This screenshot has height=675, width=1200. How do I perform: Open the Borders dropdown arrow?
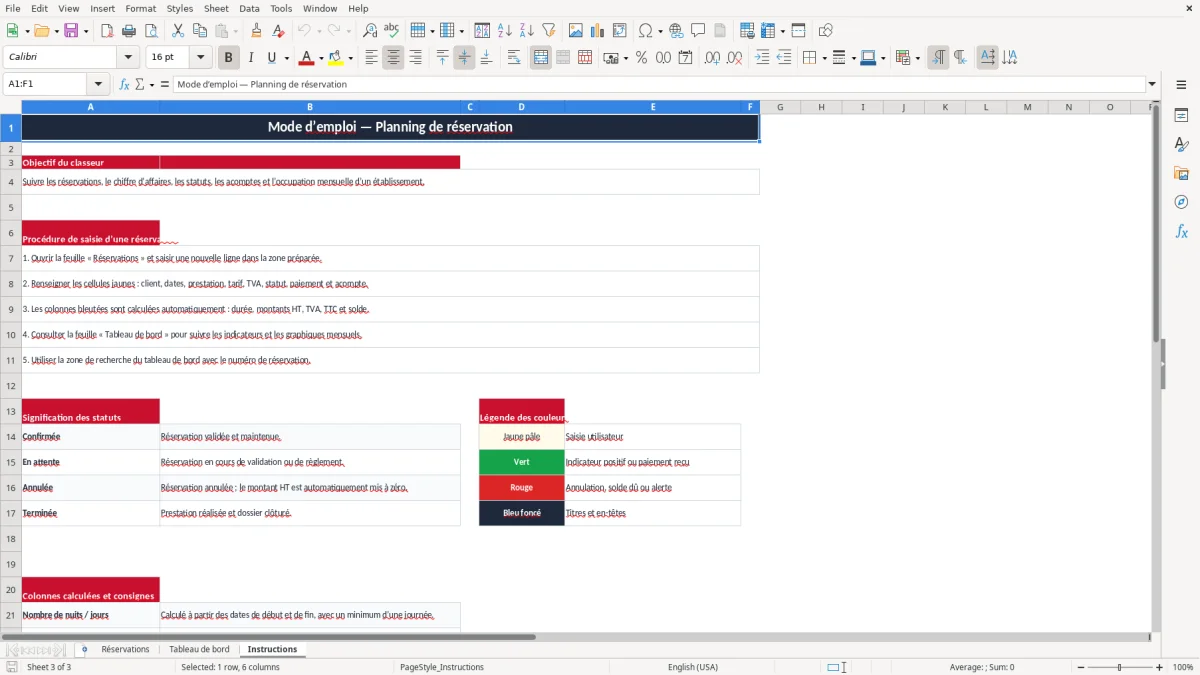pos(824,58)
